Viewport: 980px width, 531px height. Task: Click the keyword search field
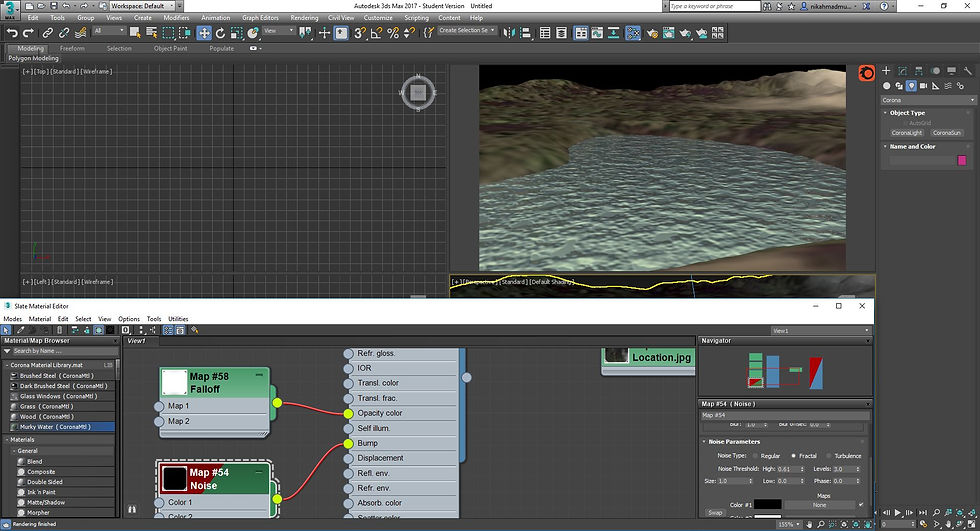[714, 6]
